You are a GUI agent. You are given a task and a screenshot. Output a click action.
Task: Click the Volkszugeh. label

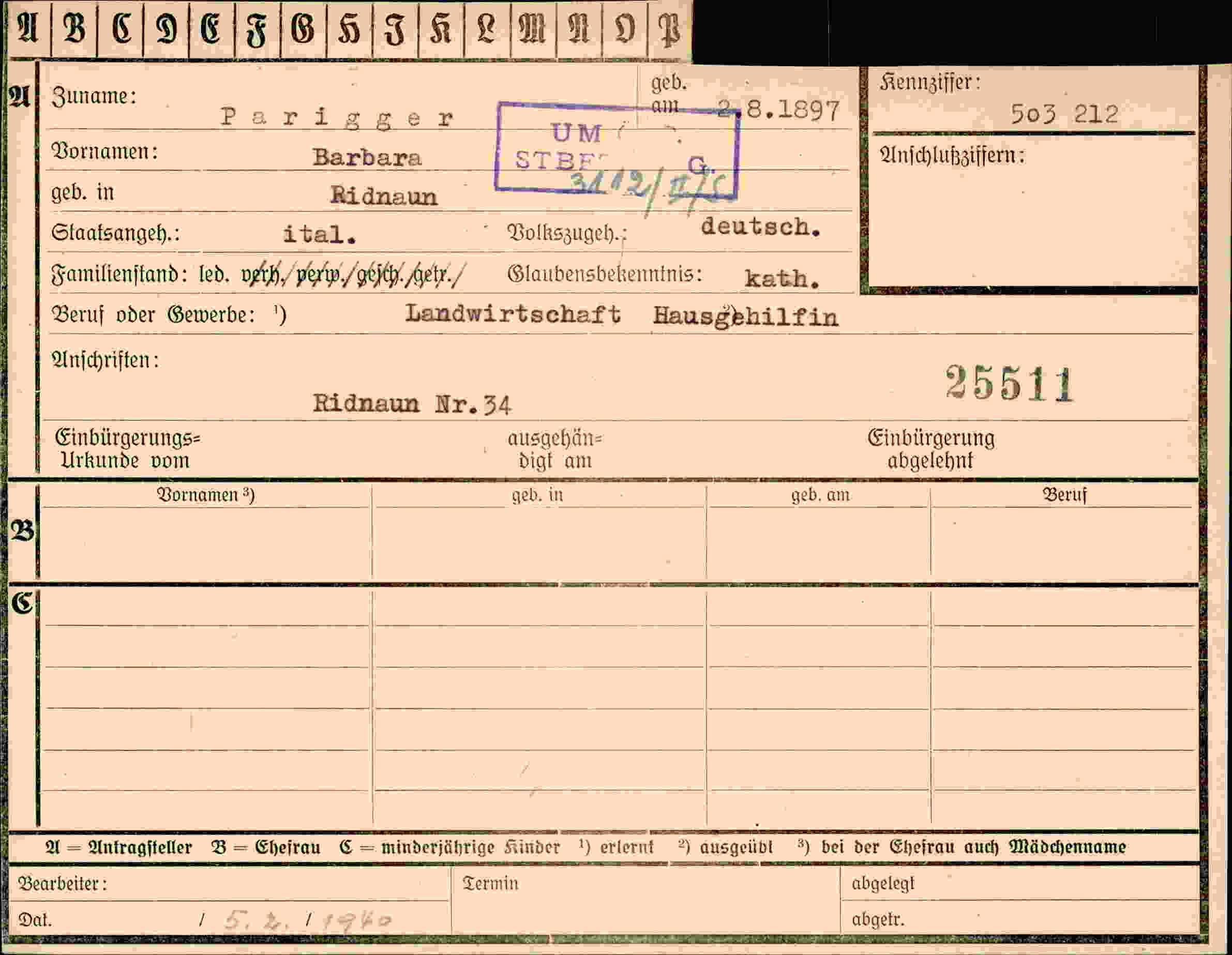567,233
